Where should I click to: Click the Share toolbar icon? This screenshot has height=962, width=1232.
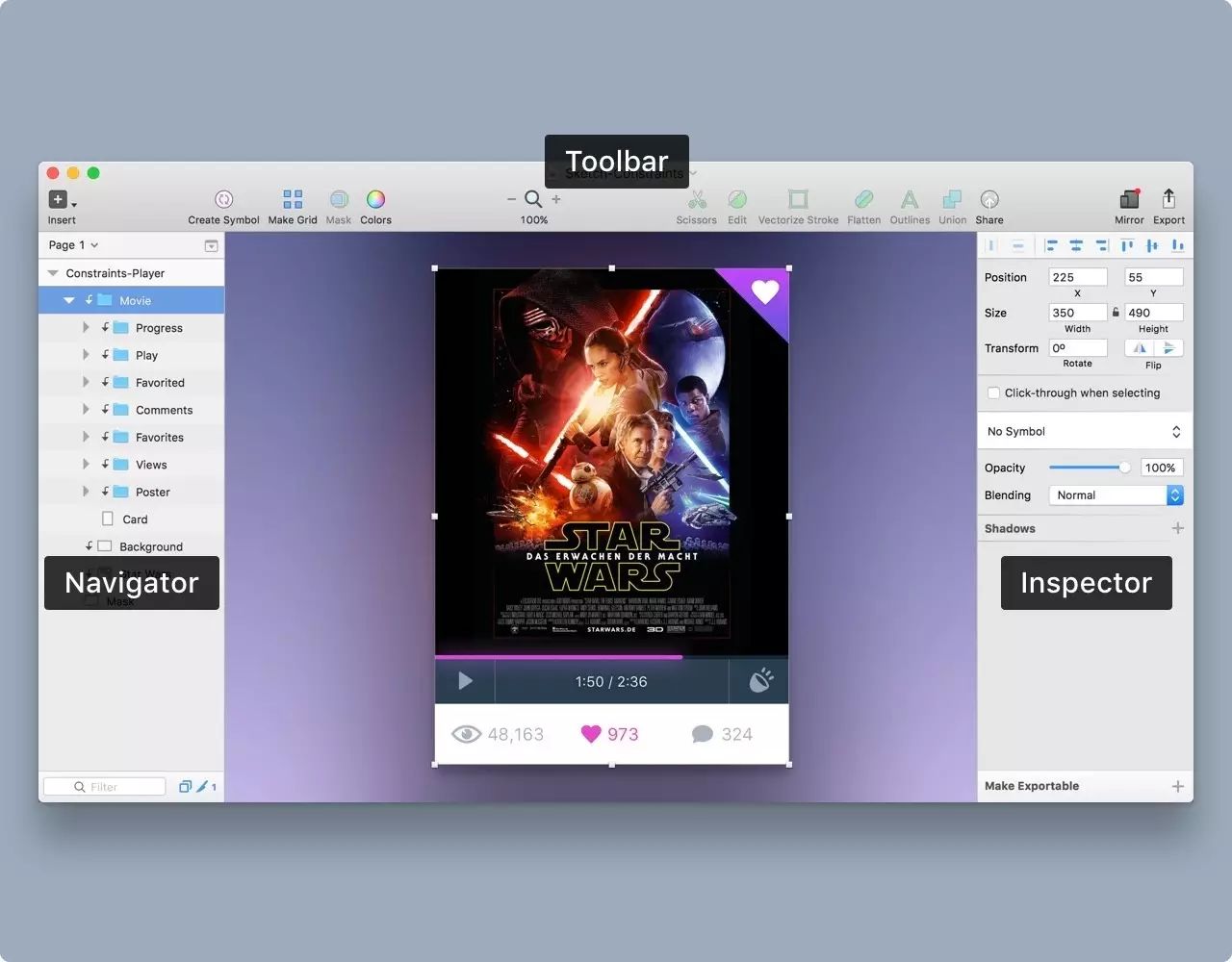pos(989,199)
